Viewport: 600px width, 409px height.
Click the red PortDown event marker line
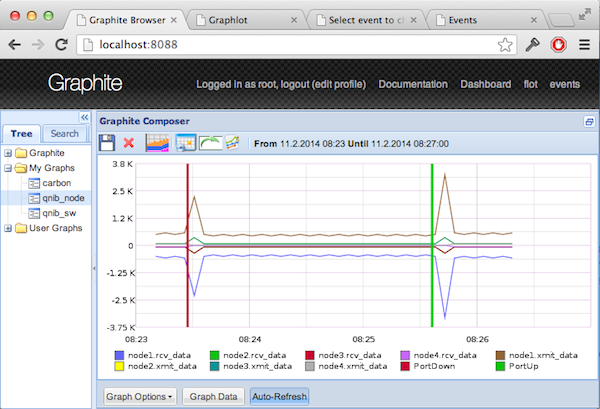click(188, 245)
